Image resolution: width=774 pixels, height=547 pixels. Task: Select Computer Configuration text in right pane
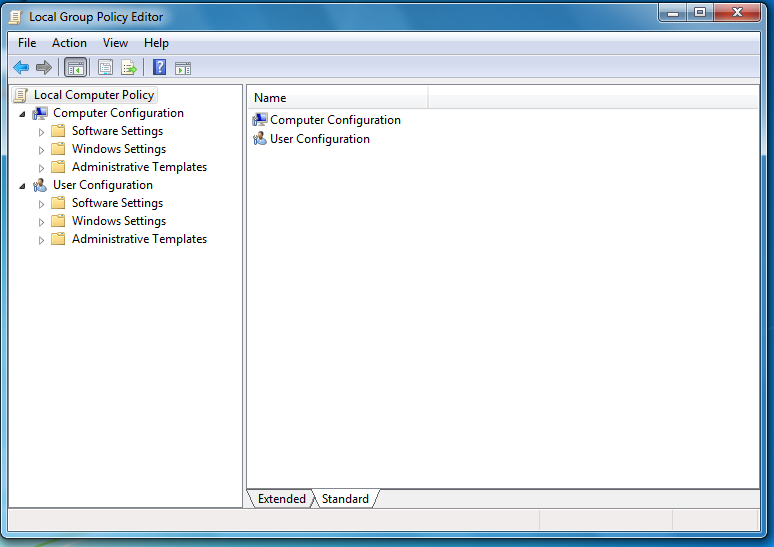(x=336, y=120)
